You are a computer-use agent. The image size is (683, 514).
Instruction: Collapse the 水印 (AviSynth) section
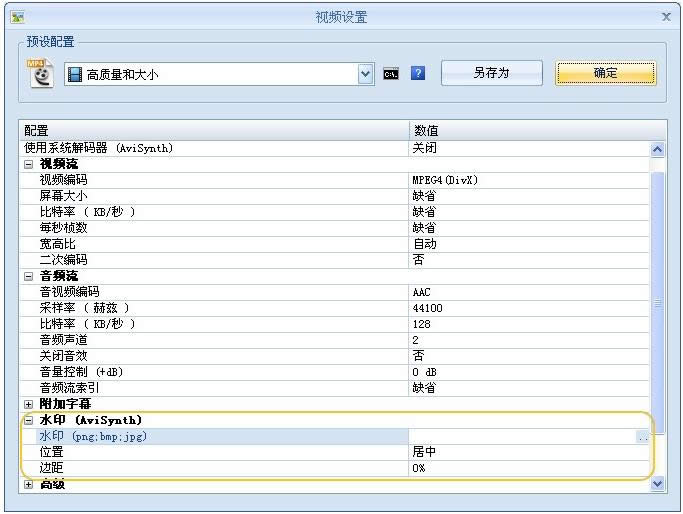pos(28,420)
